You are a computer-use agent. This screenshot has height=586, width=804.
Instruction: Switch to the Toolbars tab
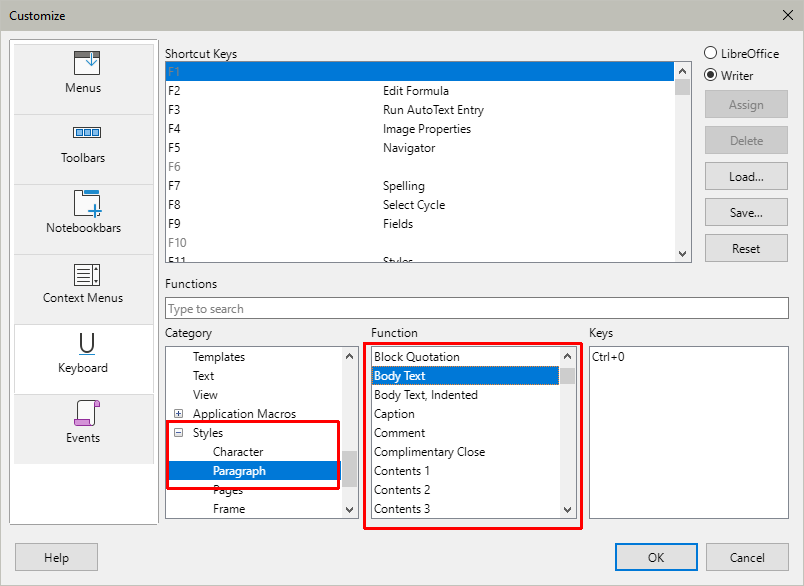coord(84,149)
